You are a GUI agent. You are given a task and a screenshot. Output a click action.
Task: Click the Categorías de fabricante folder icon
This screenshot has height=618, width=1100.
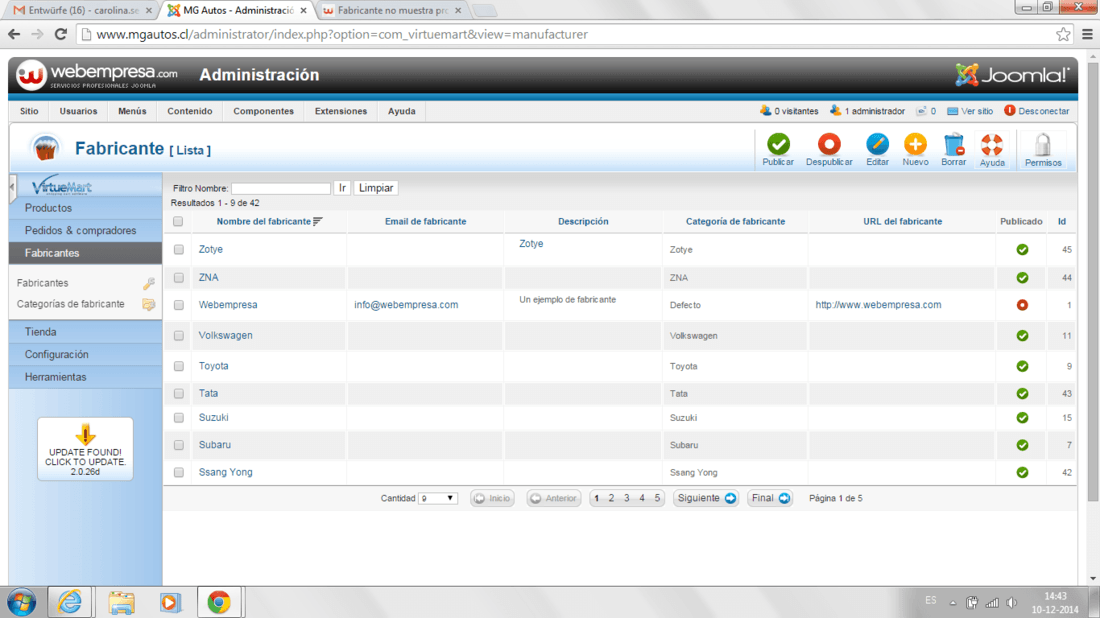[x=149, y=304]
